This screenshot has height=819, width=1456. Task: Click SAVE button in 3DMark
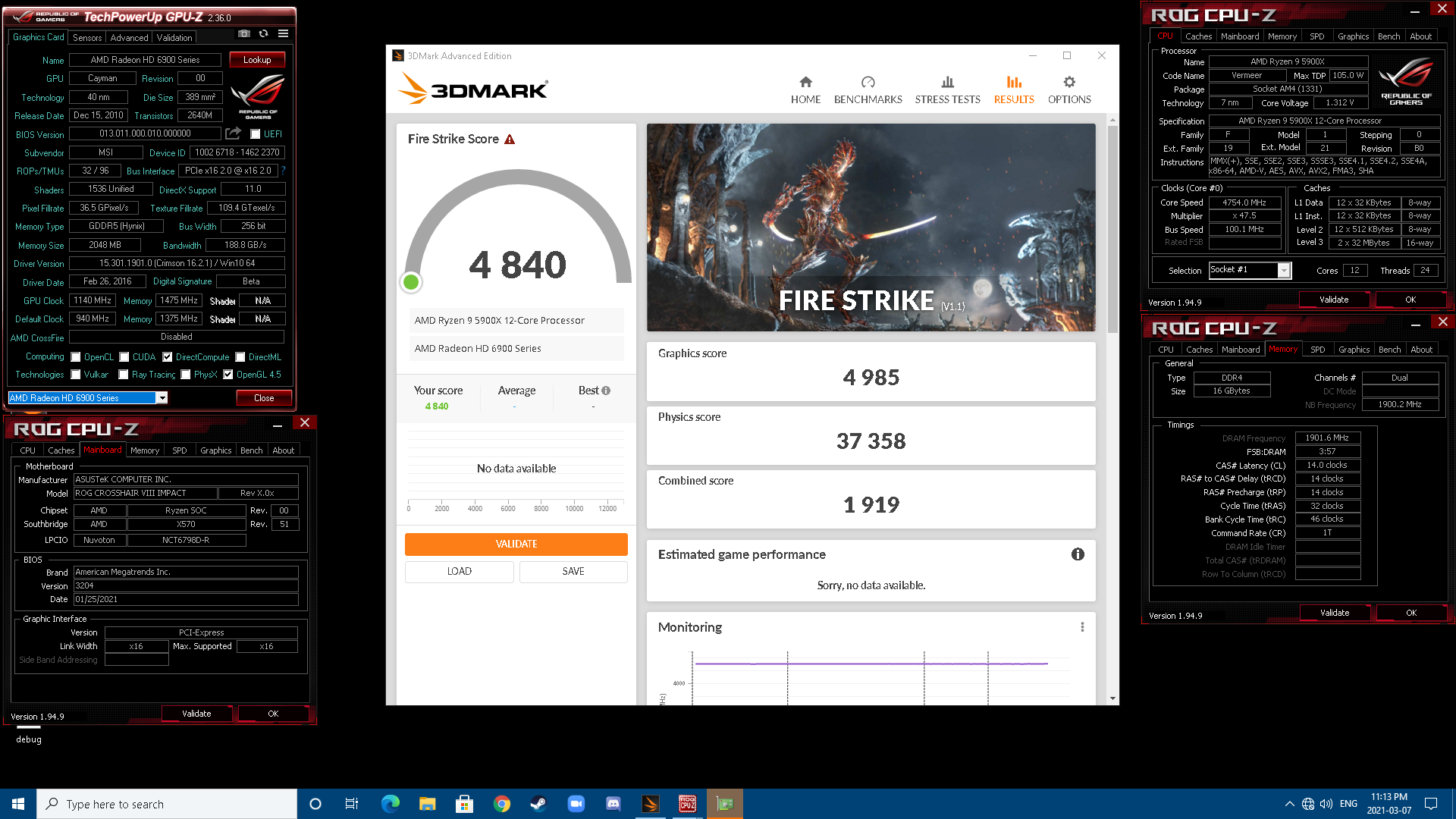[x=573, y=572]
